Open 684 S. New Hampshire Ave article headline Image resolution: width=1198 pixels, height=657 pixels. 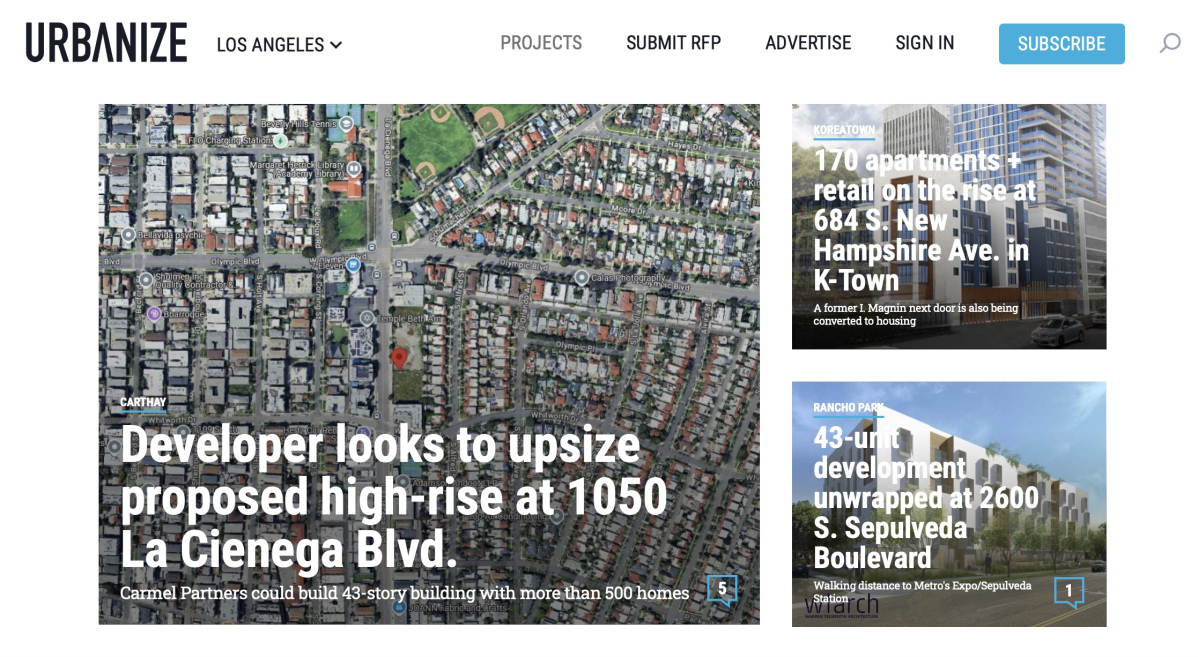point(925,220)
